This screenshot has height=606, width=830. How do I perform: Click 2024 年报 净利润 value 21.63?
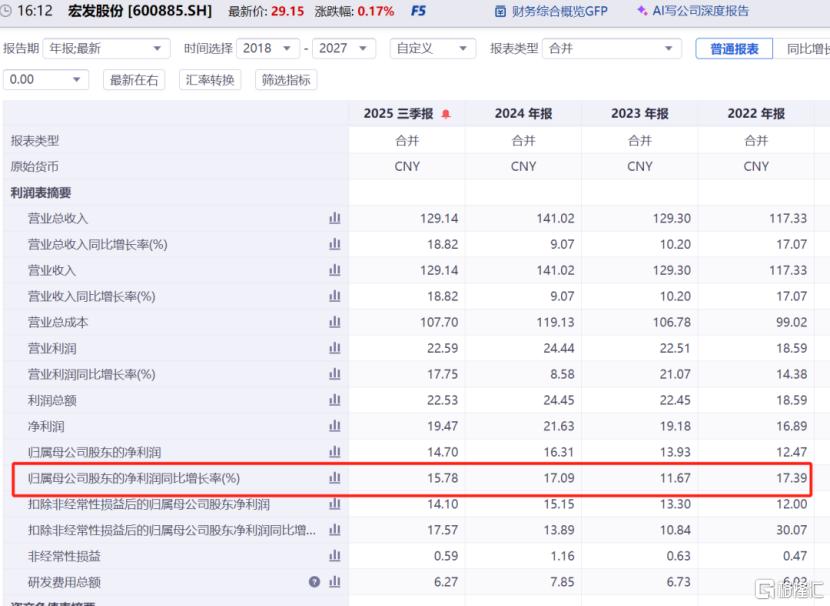558,426
